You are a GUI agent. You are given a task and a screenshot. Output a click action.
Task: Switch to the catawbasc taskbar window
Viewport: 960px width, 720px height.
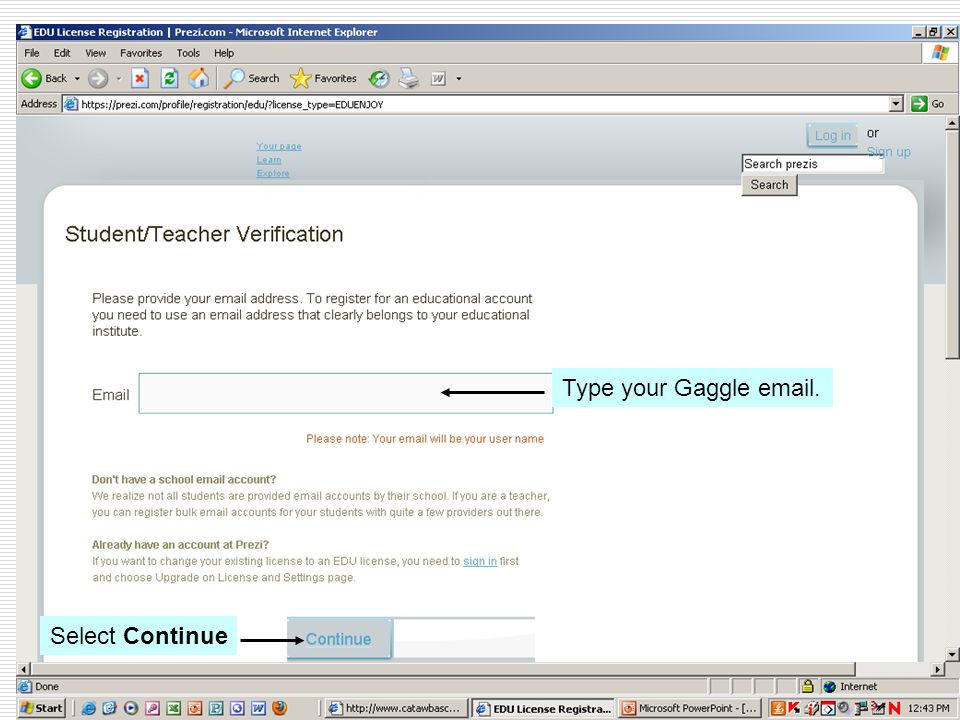[x=396, y=708]
